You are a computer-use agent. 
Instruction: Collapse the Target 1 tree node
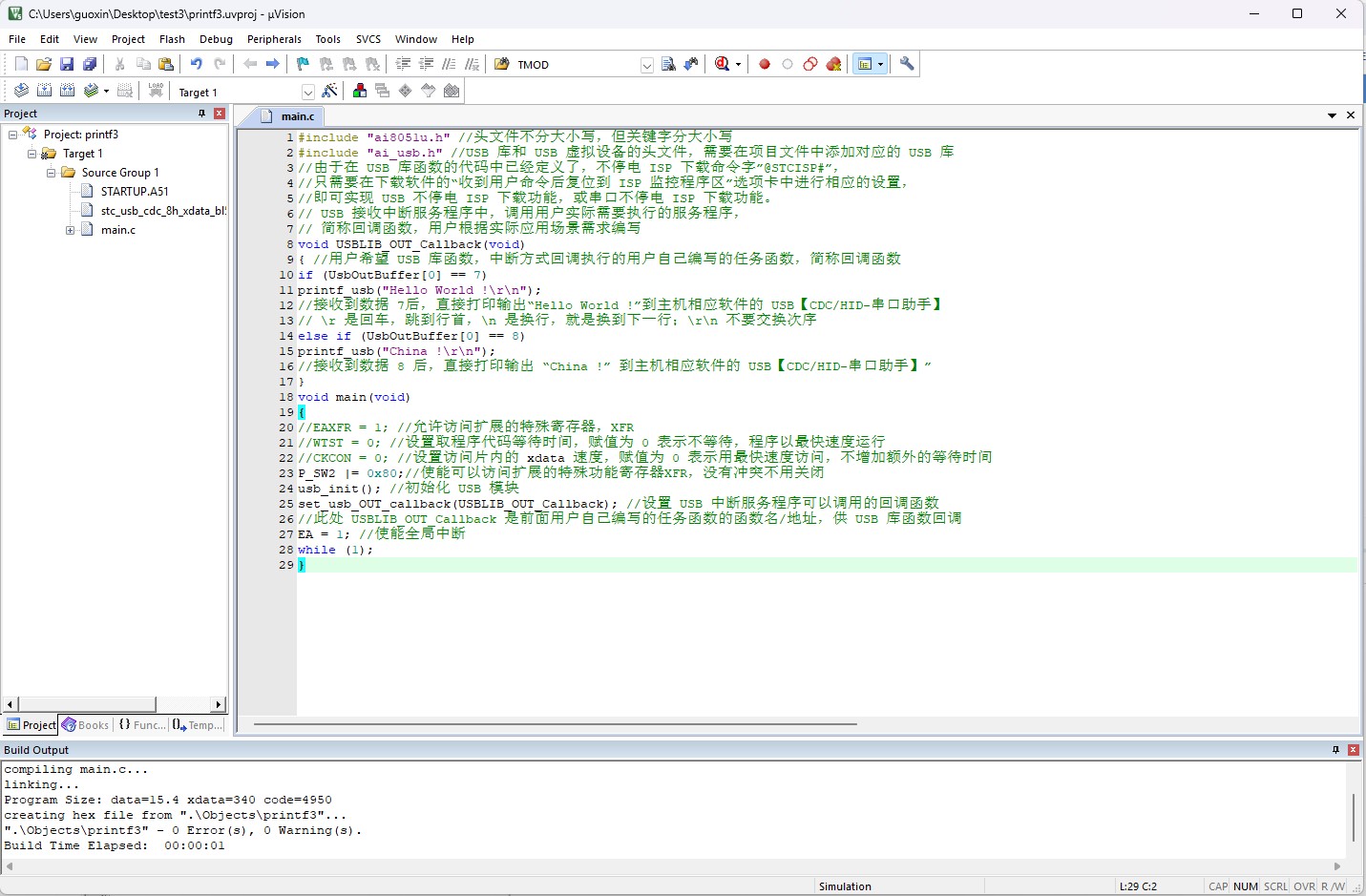32,154
